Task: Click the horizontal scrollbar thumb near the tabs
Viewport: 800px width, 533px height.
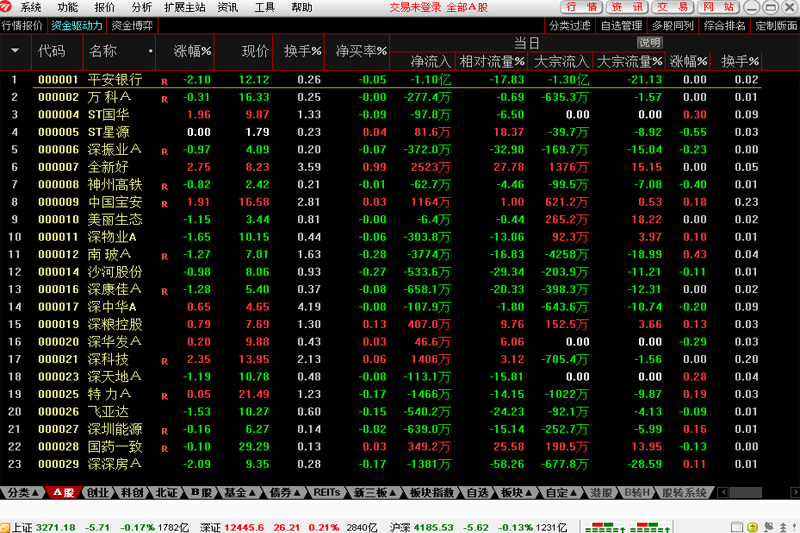Action: pyautogui.click(x=746, y=492)
